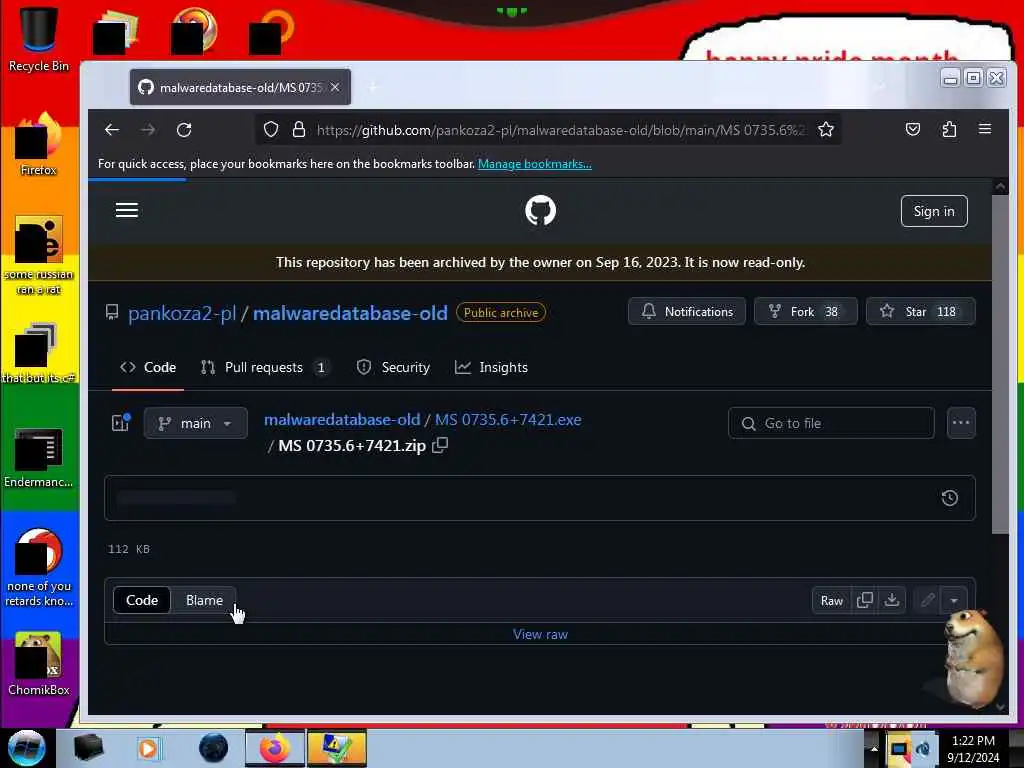Click the Firefox taskbar button
The image size is (1024, 768).
pyautogui.click(x=275, y=748)
